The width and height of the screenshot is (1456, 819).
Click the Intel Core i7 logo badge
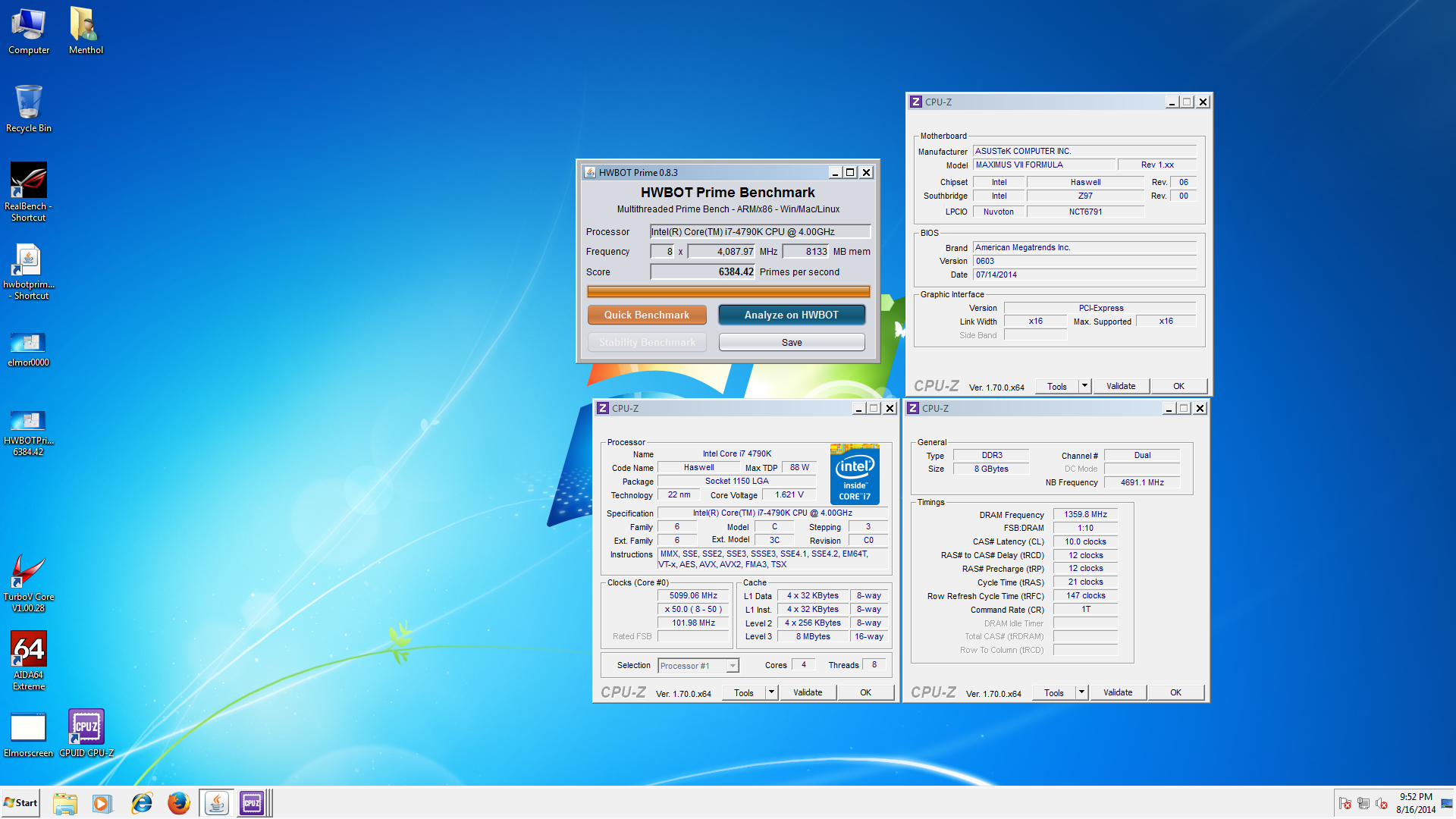(x=855, y=474)
